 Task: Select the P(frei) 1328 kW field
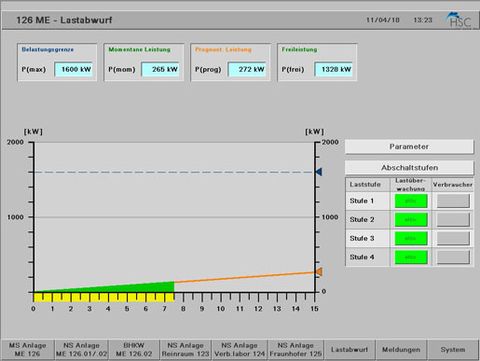pos(334,69)
